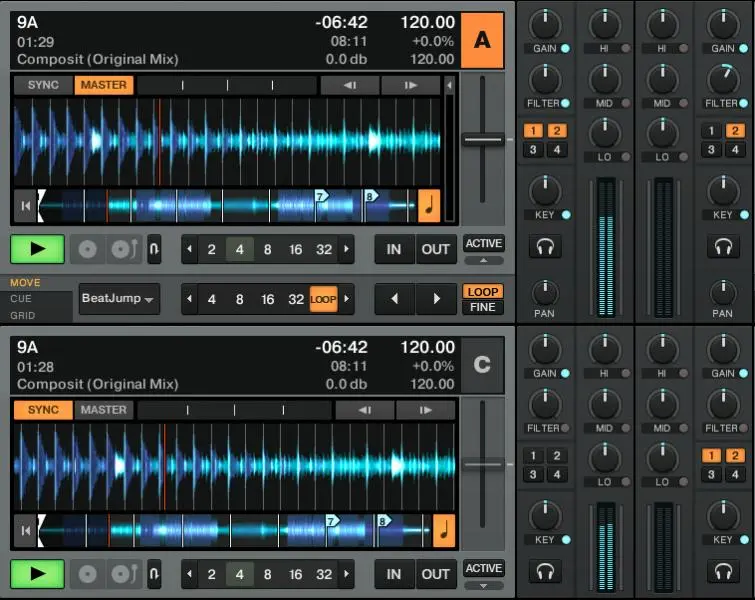Click beatjump forward arrow button

click(436, 299)
